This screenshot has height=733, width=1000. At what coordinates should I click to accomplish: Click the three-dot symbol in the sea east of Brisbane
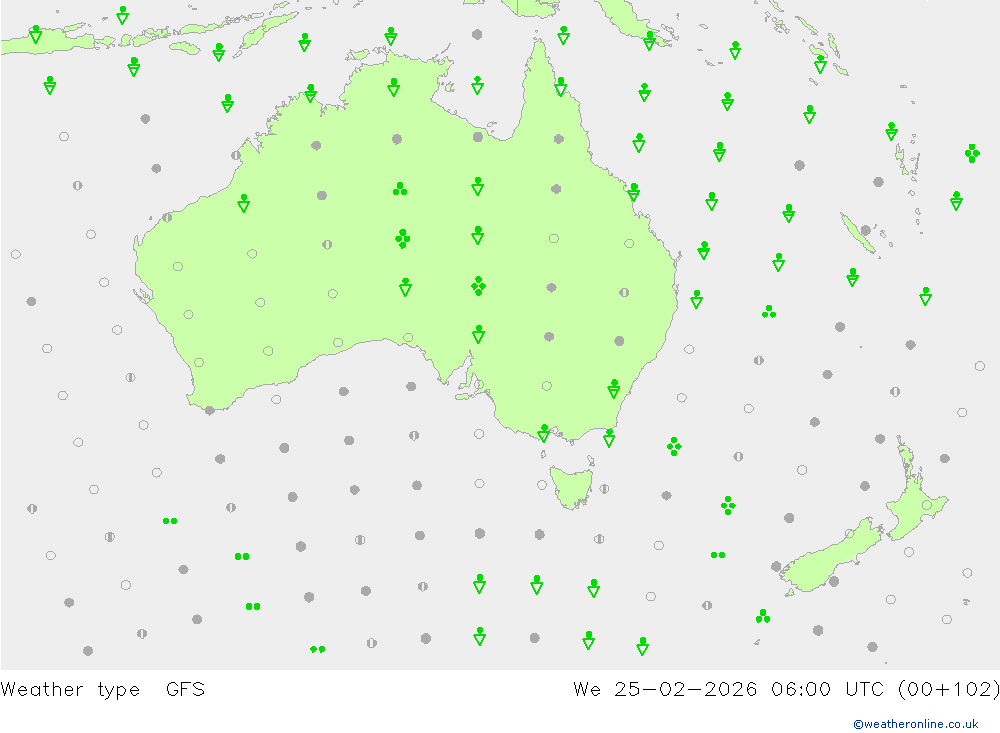coord(769,311)
